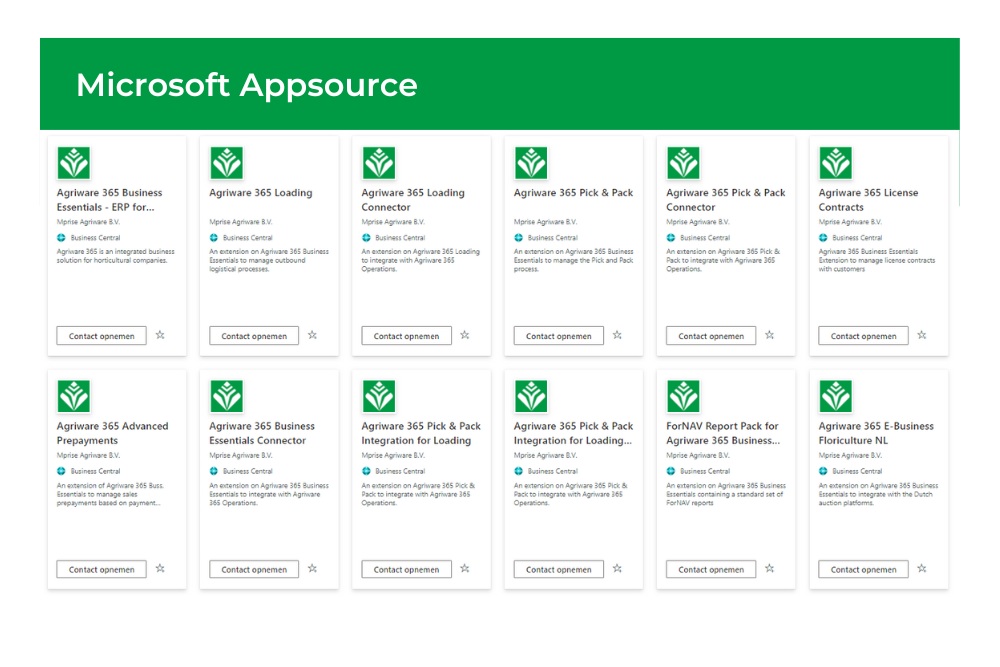Screen dimensions: 1000x667
Task: Click the Agriware 365 E-Business Floriculture NL icon
Action: (x=836, y=395)
